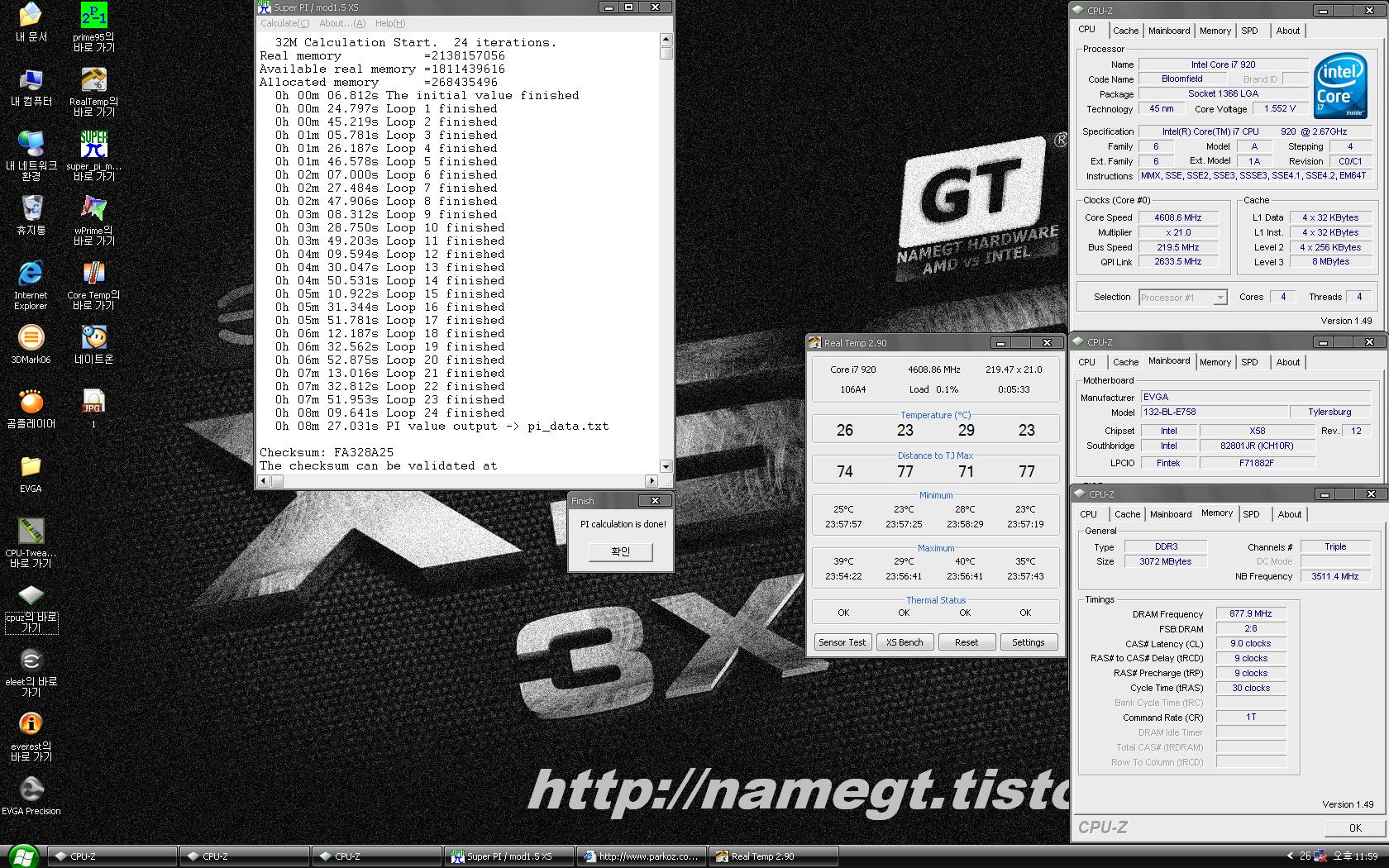The width and height of the screenshot is (1389, 868).
Task: Open My Network Places desktop icon
Action: pos(31,156)
